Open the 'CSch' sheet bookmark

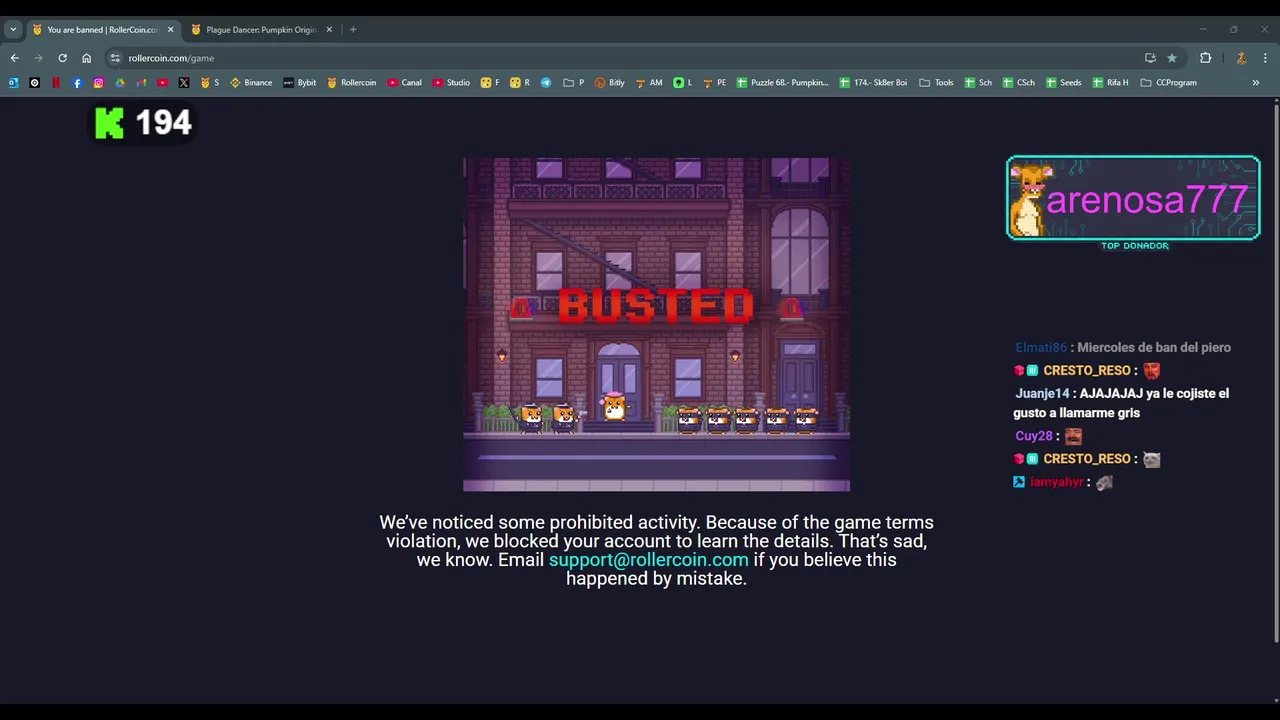[1019, 83]
